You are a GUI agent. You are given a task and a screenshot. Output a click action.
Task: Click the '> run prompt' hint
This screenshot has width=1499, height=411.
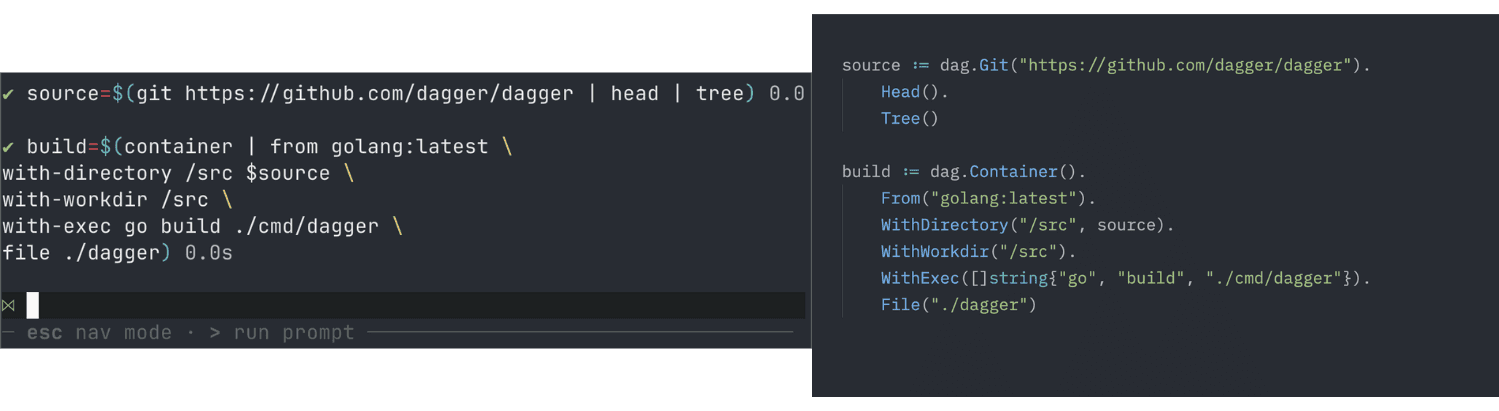282,333
